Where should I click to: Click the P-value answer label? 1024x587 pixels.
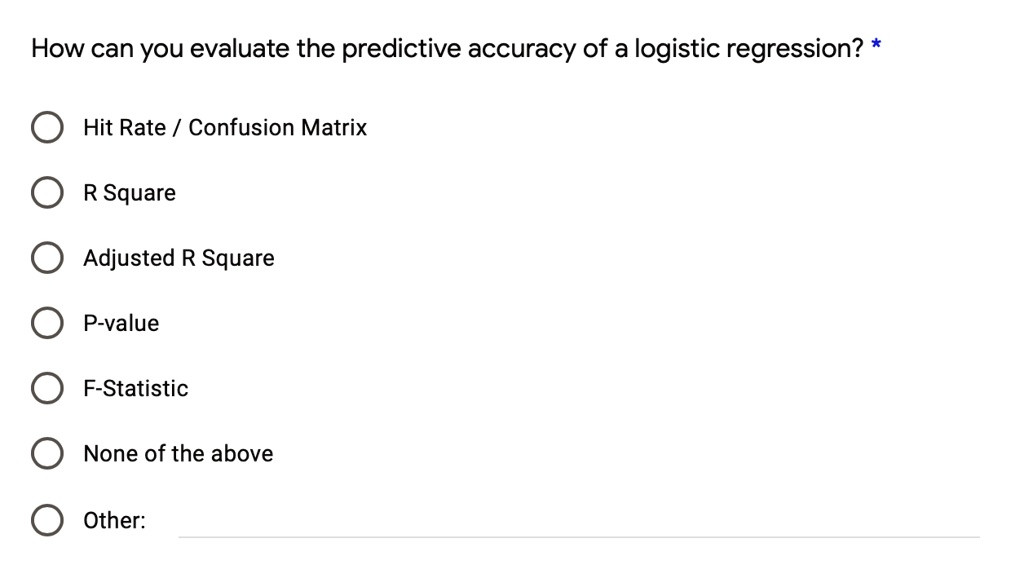pyautogui.click(x=122, y=322)
